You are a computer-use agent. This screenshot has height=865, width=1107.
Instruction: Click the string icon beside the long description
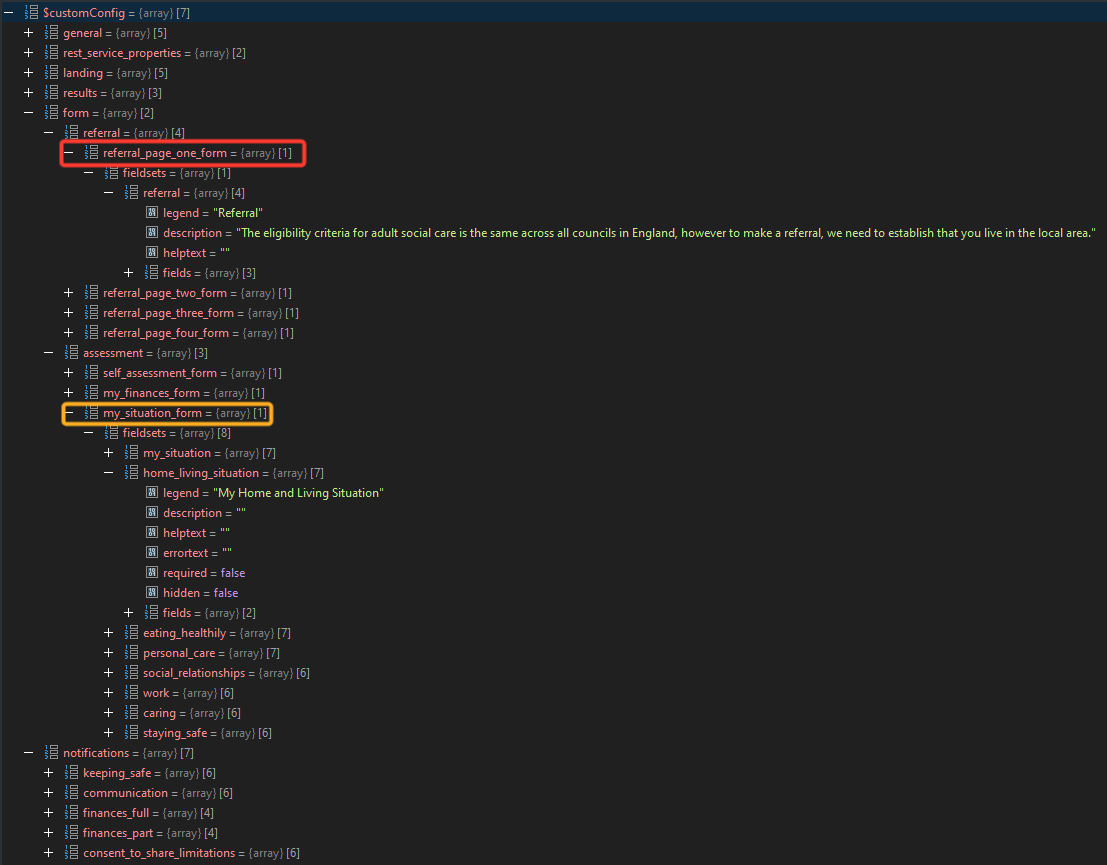coord(152,232)
